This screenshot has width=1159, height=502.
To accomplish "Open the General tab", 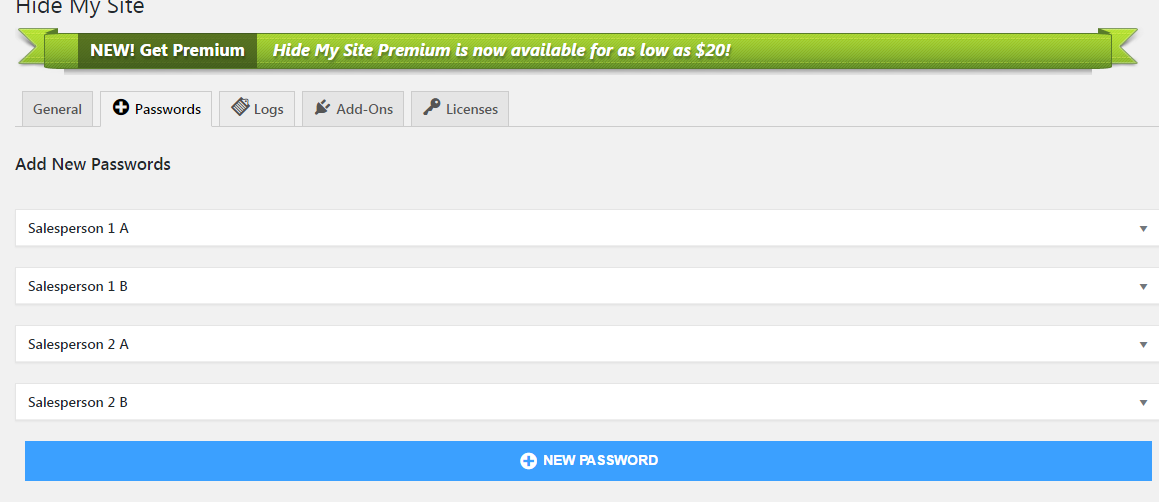I will [x=57, y=109].
